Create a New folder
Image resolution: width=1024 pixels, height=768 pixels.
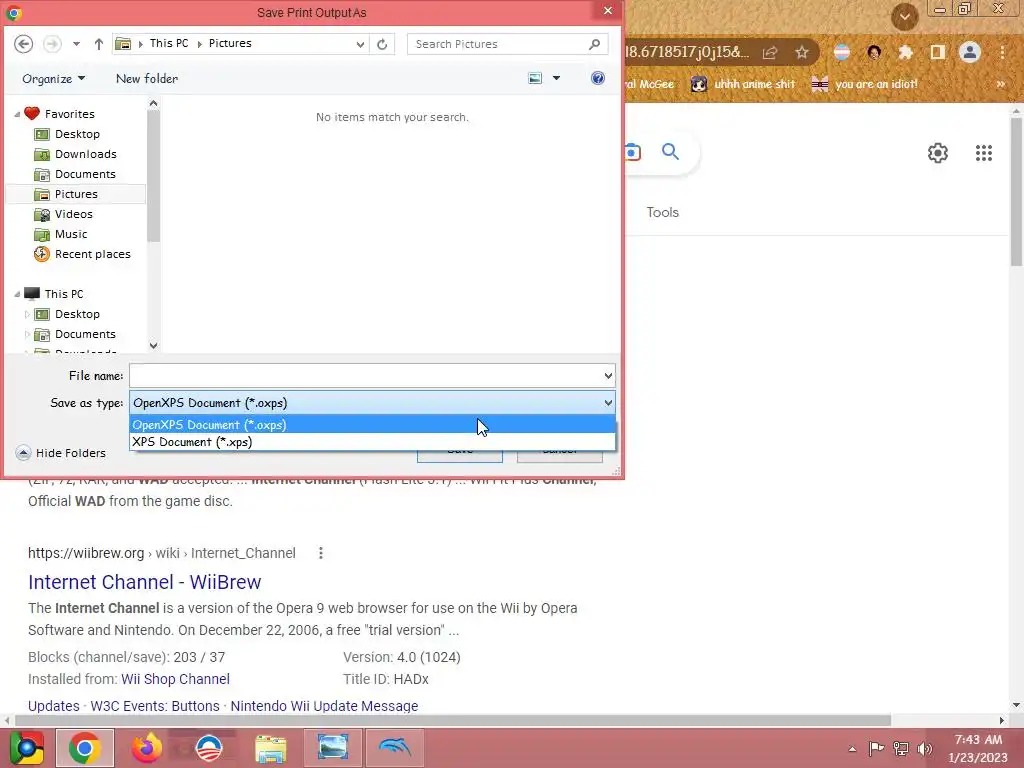147,78
